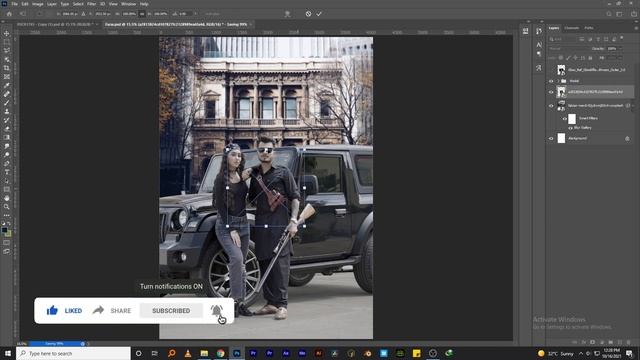Click the background color swatch
The width and height of the screenshot is (640, 360).
[x=8, y=234]
